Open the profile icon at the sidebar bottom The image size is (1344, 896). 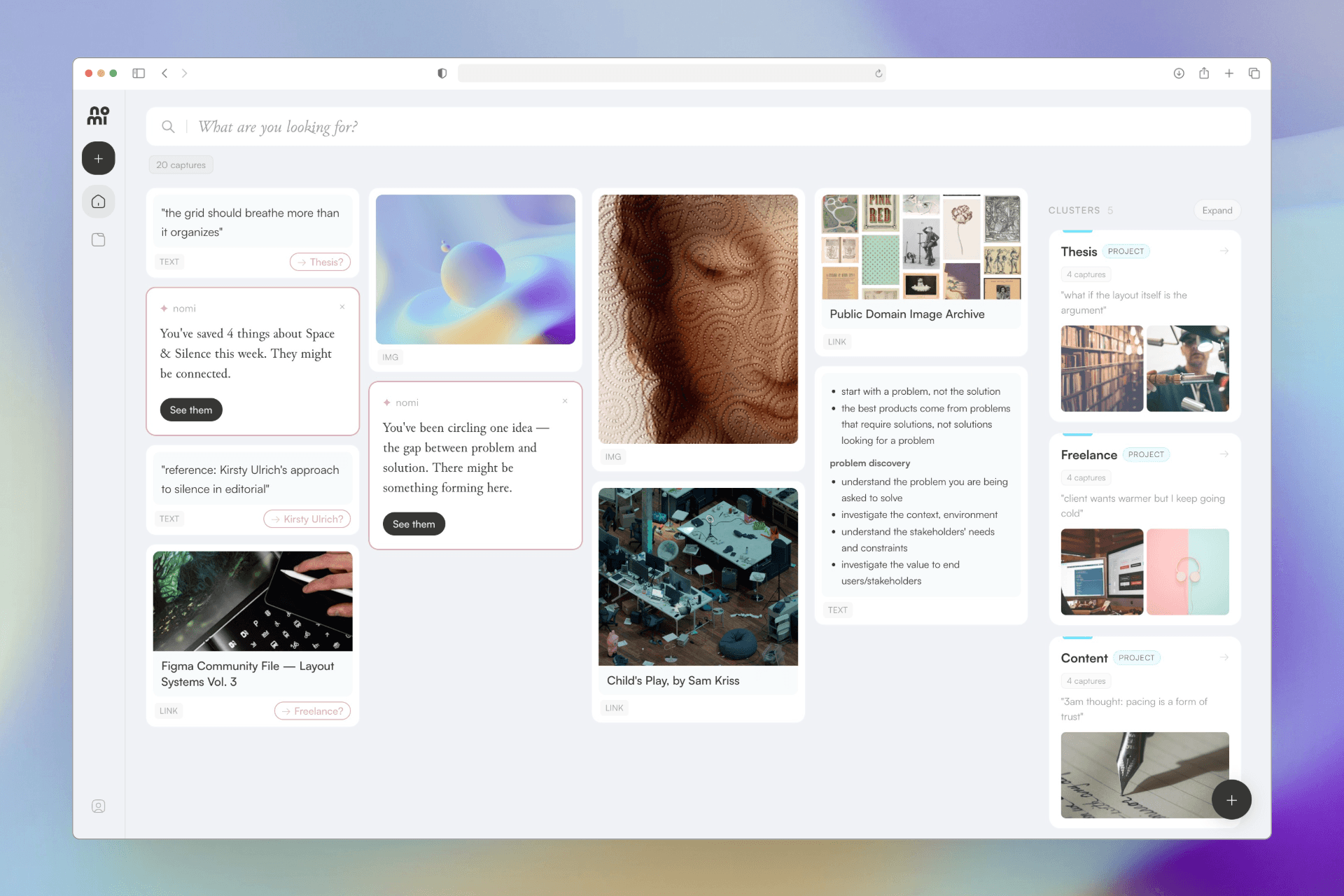(x=99, y=806)
